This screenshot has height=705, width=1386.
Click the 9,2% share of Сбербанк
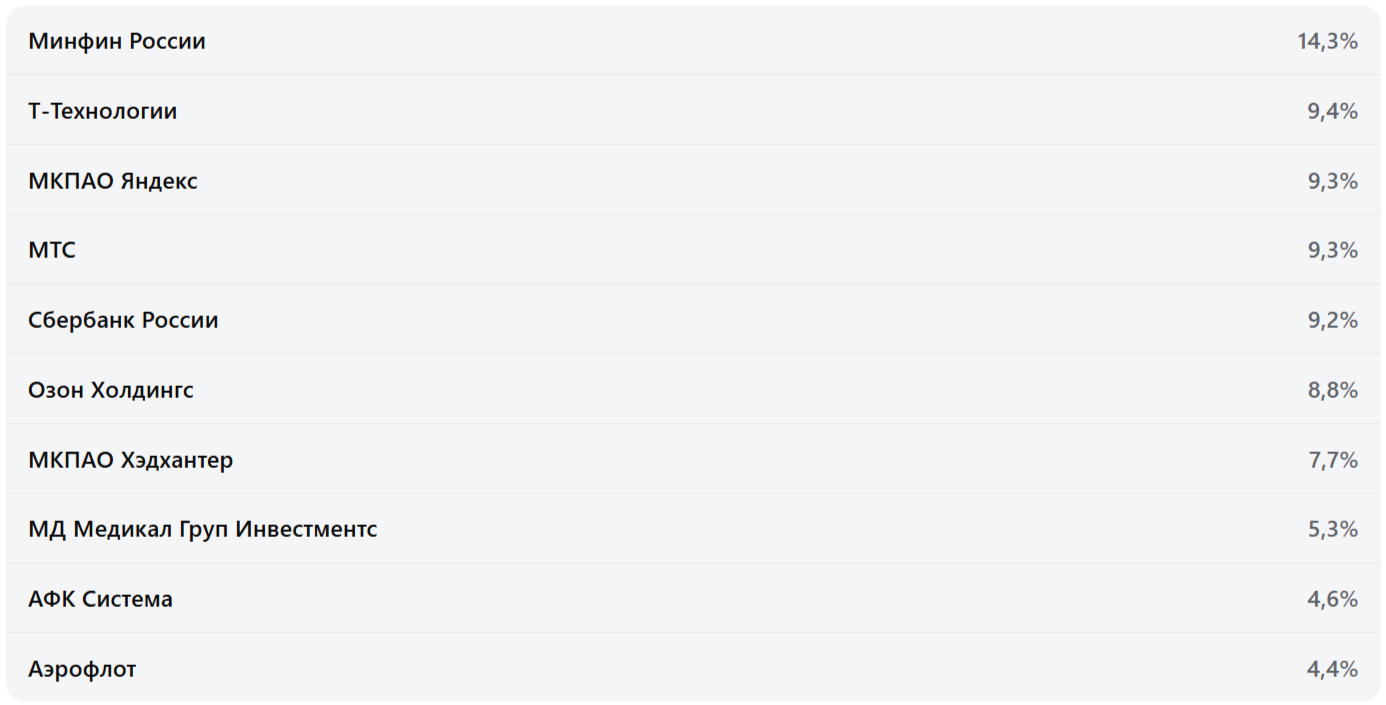click(x=1332, y=320)
